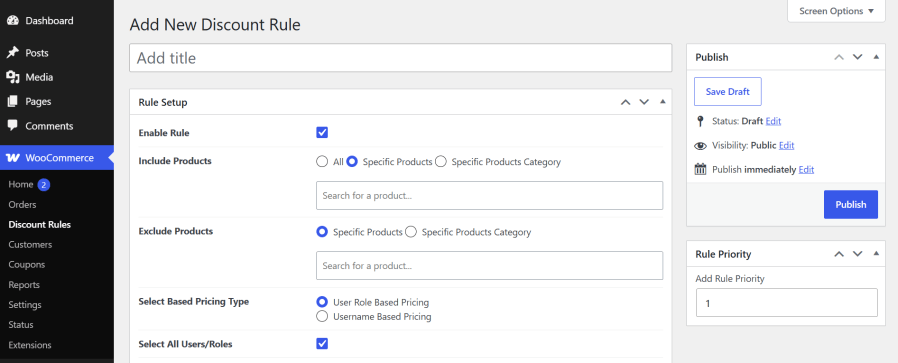This screenshot has height=363, width=898.
Task: Choose User Role Based Pricing
Action: click(322, 302)
